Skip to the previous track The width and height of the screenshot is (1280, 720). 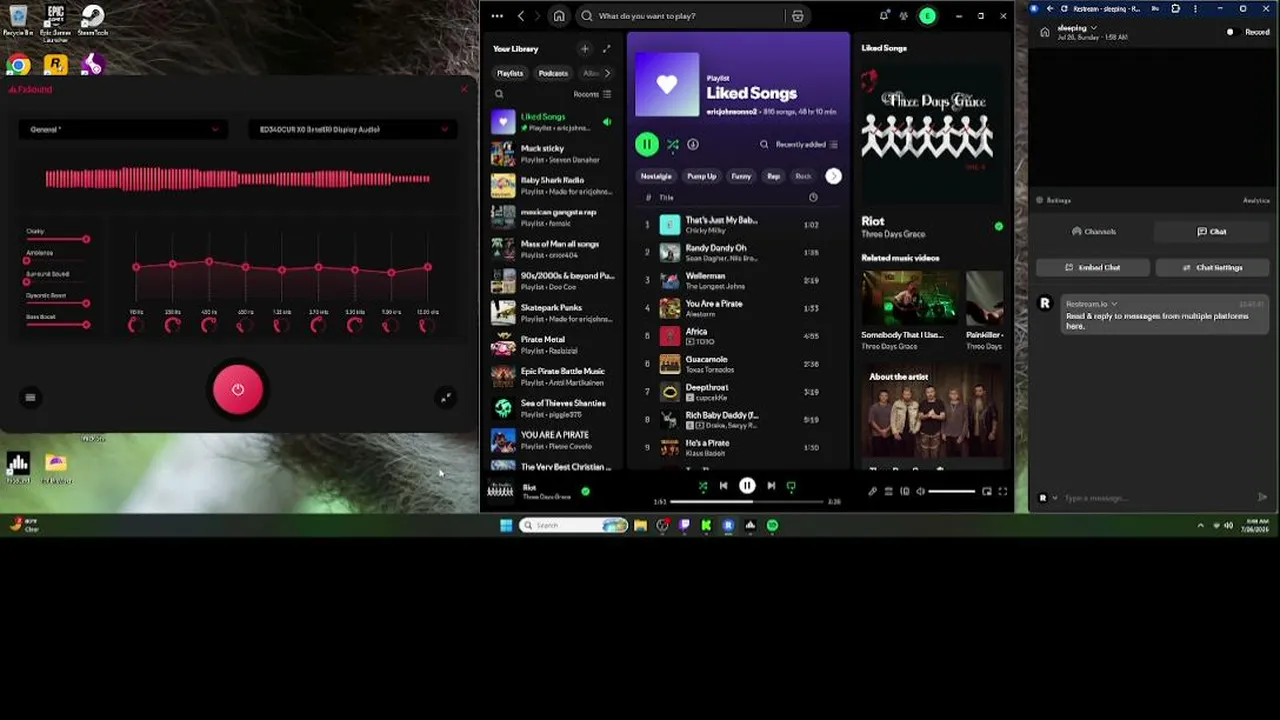pyautogui.click(x=723, y=486)
